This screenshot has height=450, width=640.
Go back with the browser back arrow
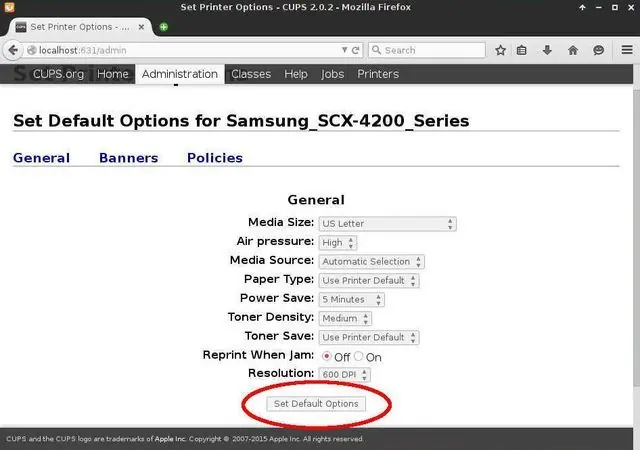tap(13, 50)
